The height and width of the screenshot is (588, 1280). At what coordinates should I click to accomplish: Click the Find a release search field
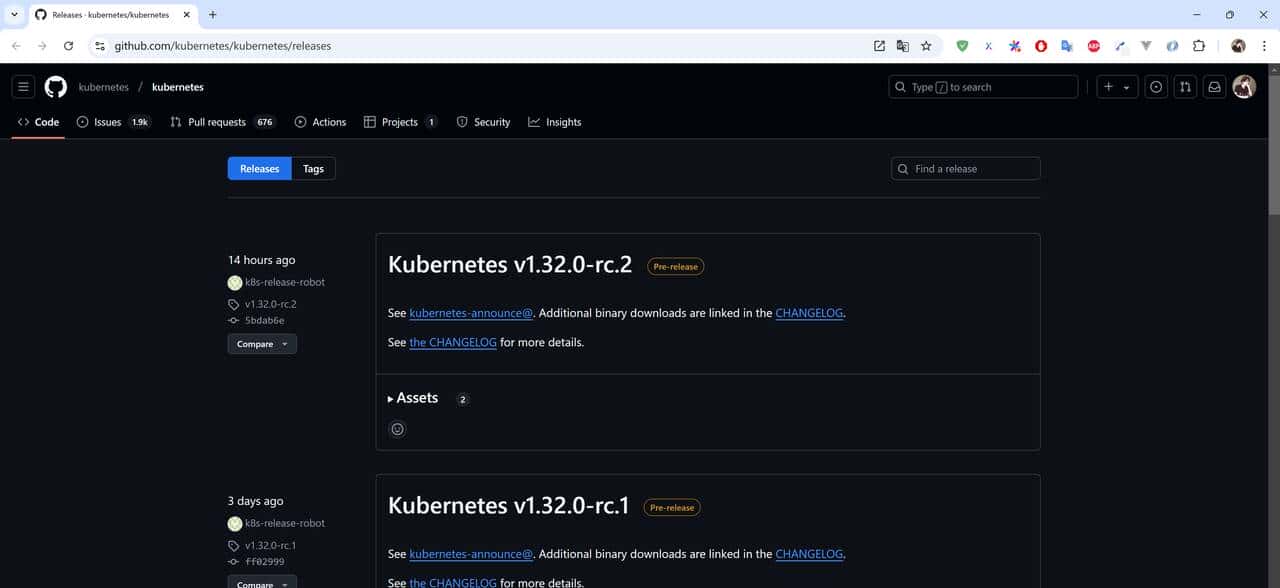965,168
